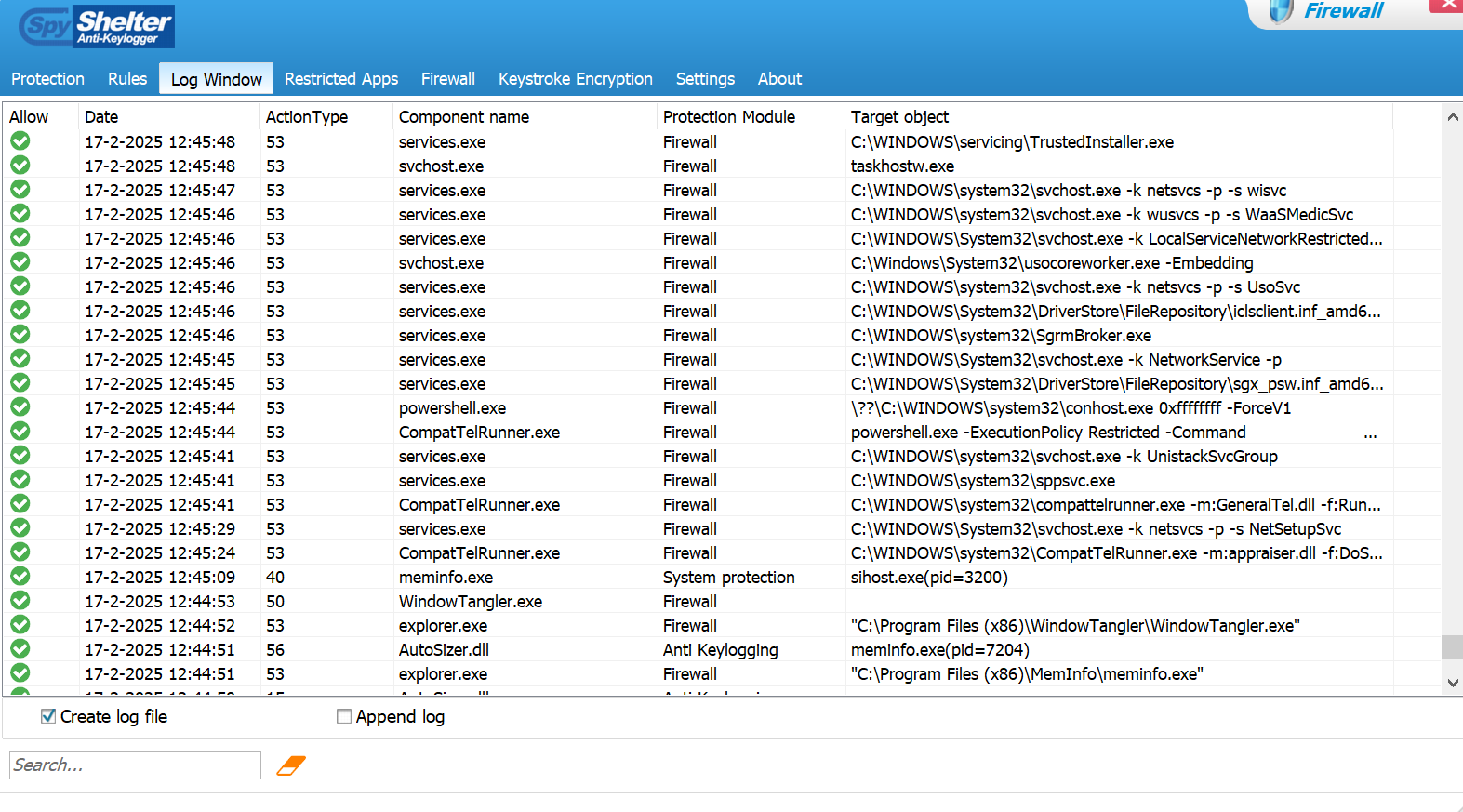Viewport: 1463px width, 812px height.
Task: Select the date cell 17-2-2025 12:45:29
Action: [160, 528]
